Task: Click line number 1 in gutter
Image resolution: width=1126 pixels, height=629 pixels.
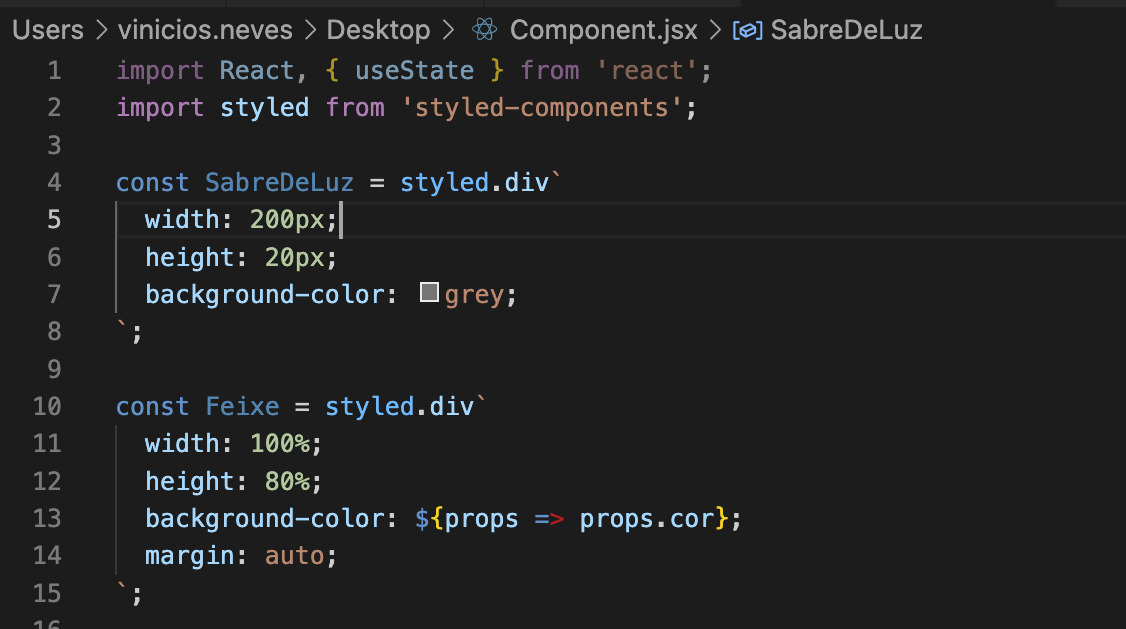Action: [x=55, y=70]
